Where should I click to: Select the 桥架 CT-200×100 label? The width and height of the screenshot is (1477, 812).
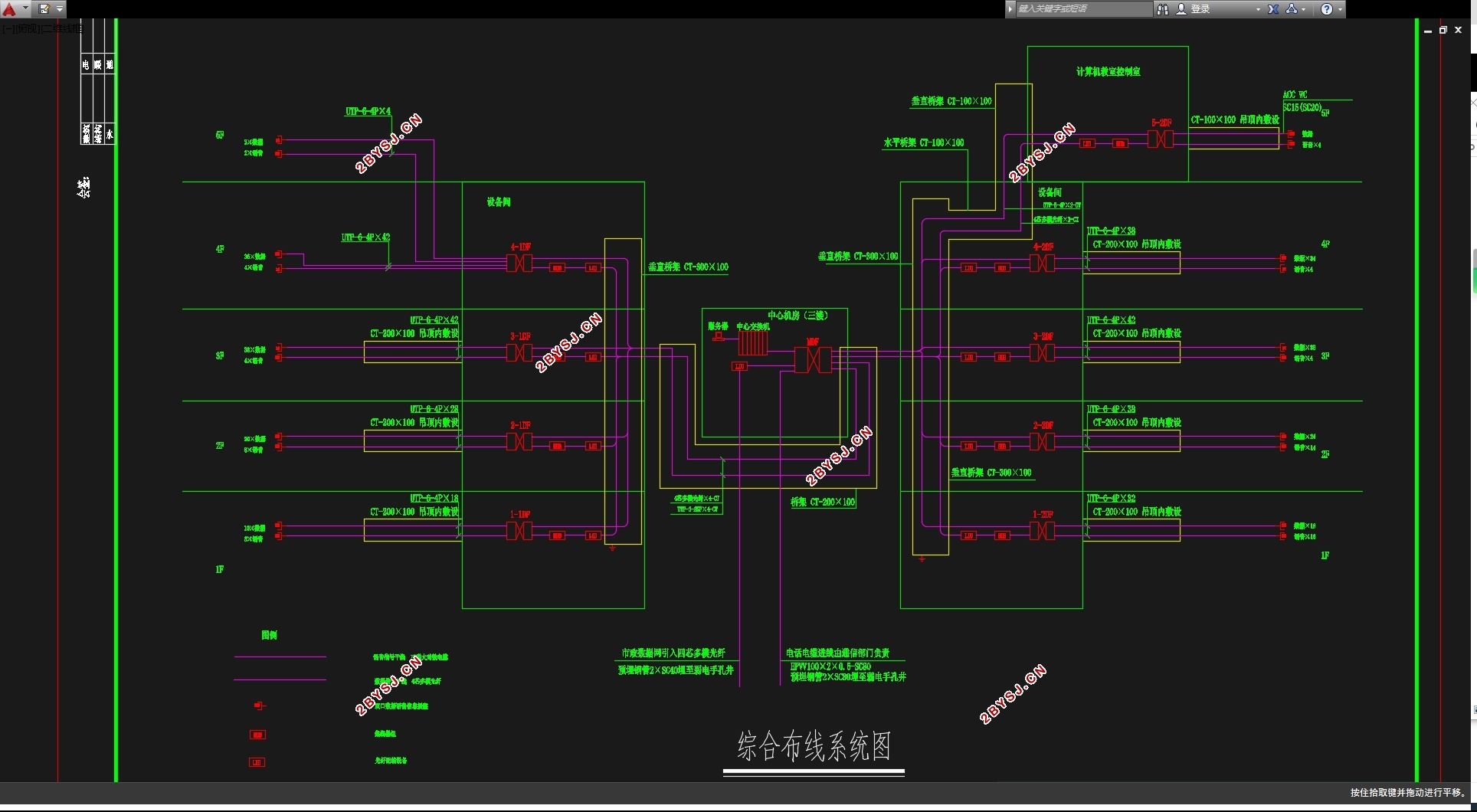(x=823, y=503)
